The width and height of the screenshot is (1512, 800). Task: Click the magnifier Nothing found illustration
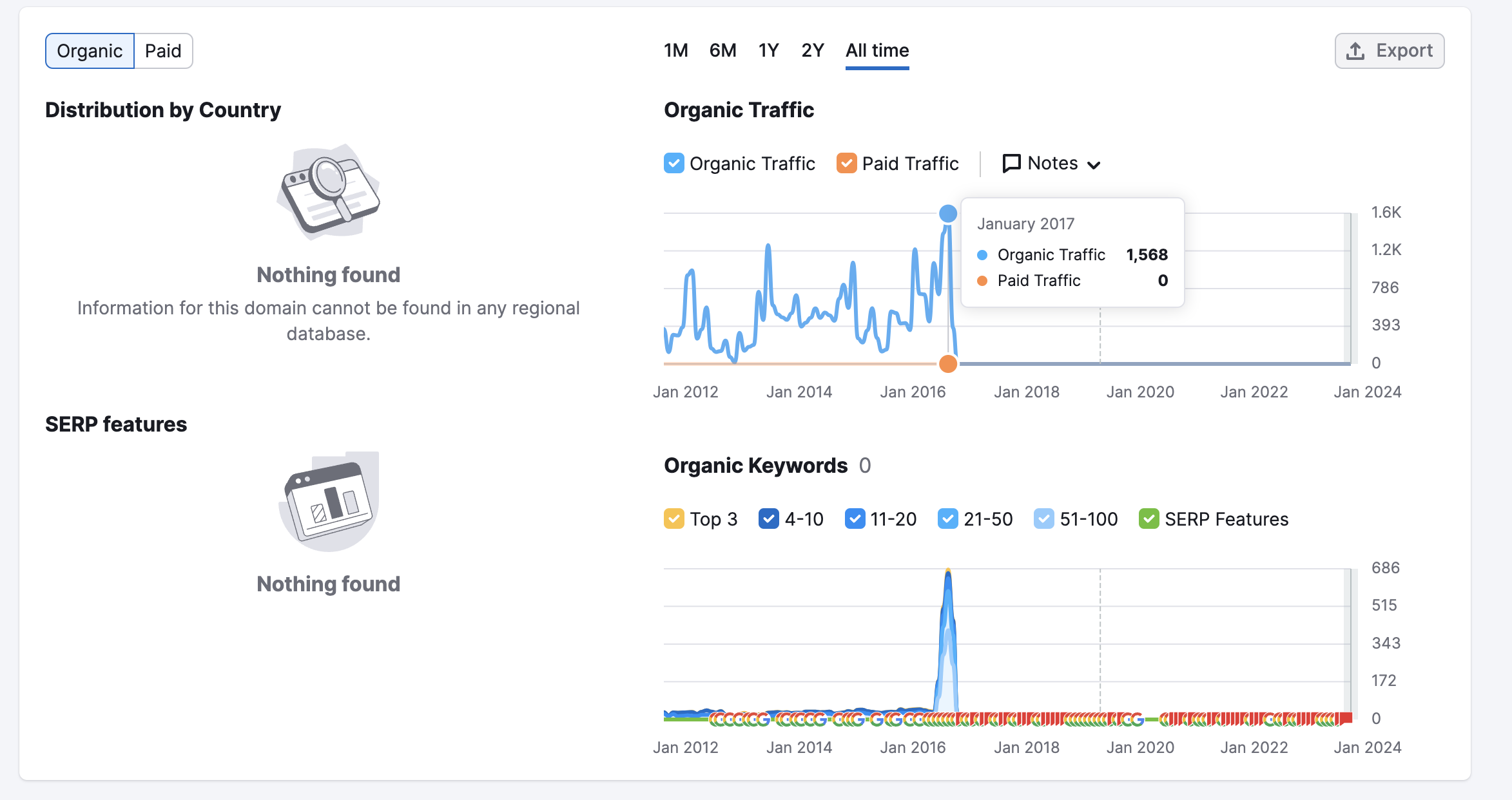point(329,192)
